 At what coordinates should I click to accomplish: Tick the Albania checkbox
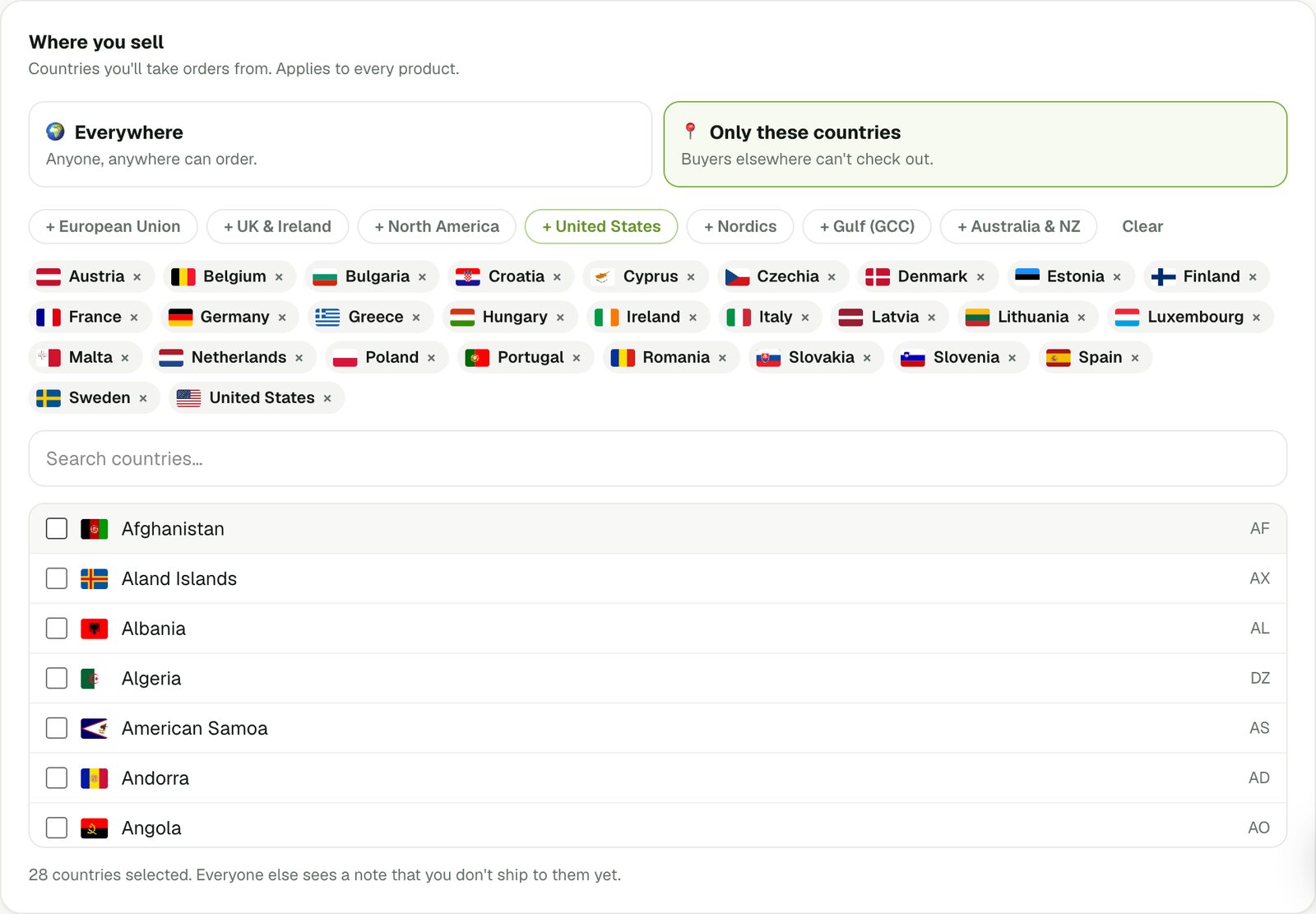point(57,629)
